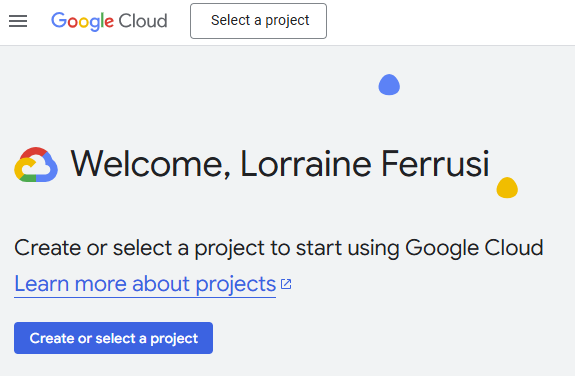Viewport: 575px width, 376px height.
Task: Toggle the main navigation menu drawer
Action: (18, 21)
